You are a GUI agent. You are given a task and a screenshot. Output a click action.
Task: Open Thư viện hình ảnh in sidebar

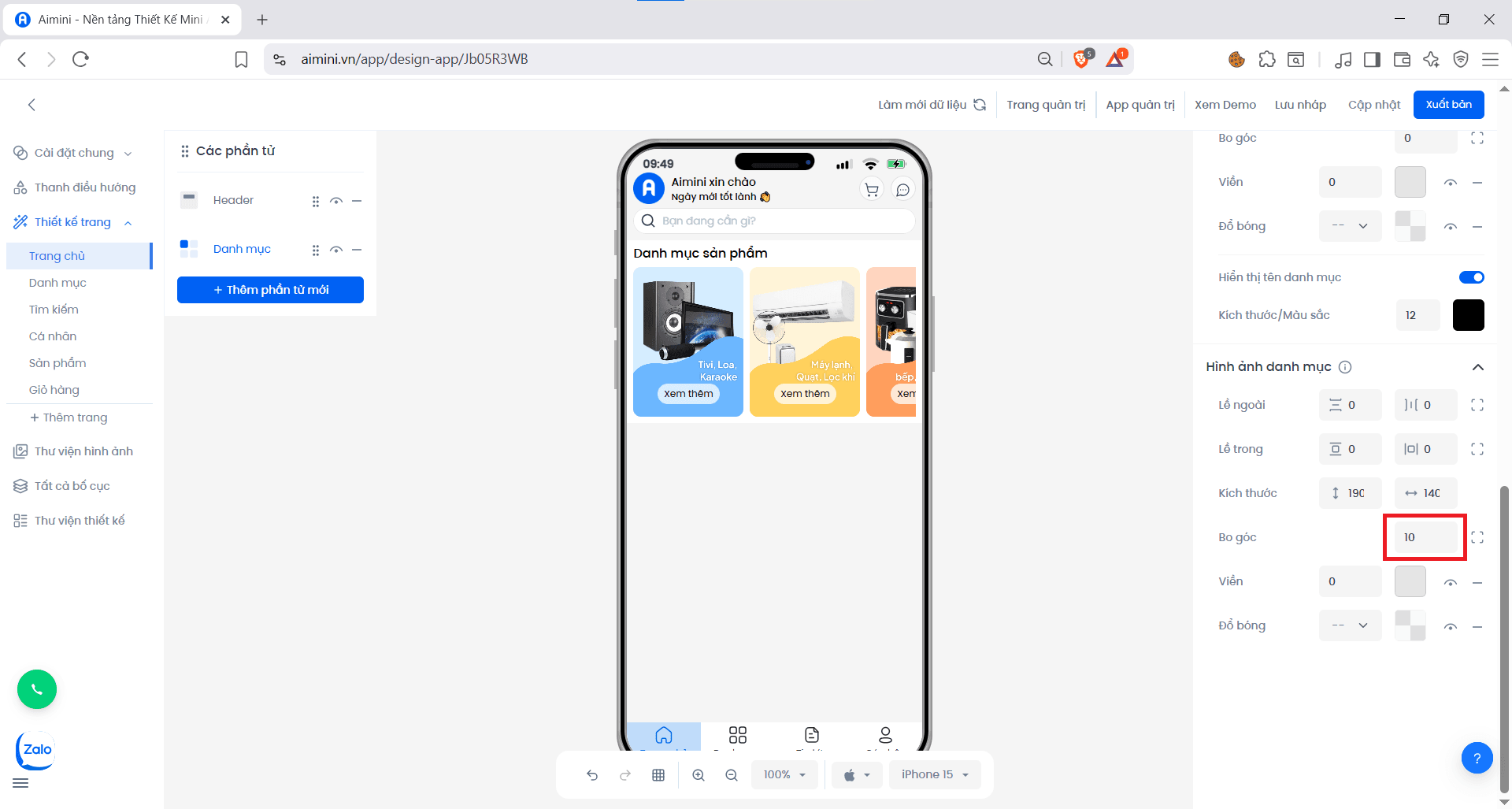click(83, 451)
